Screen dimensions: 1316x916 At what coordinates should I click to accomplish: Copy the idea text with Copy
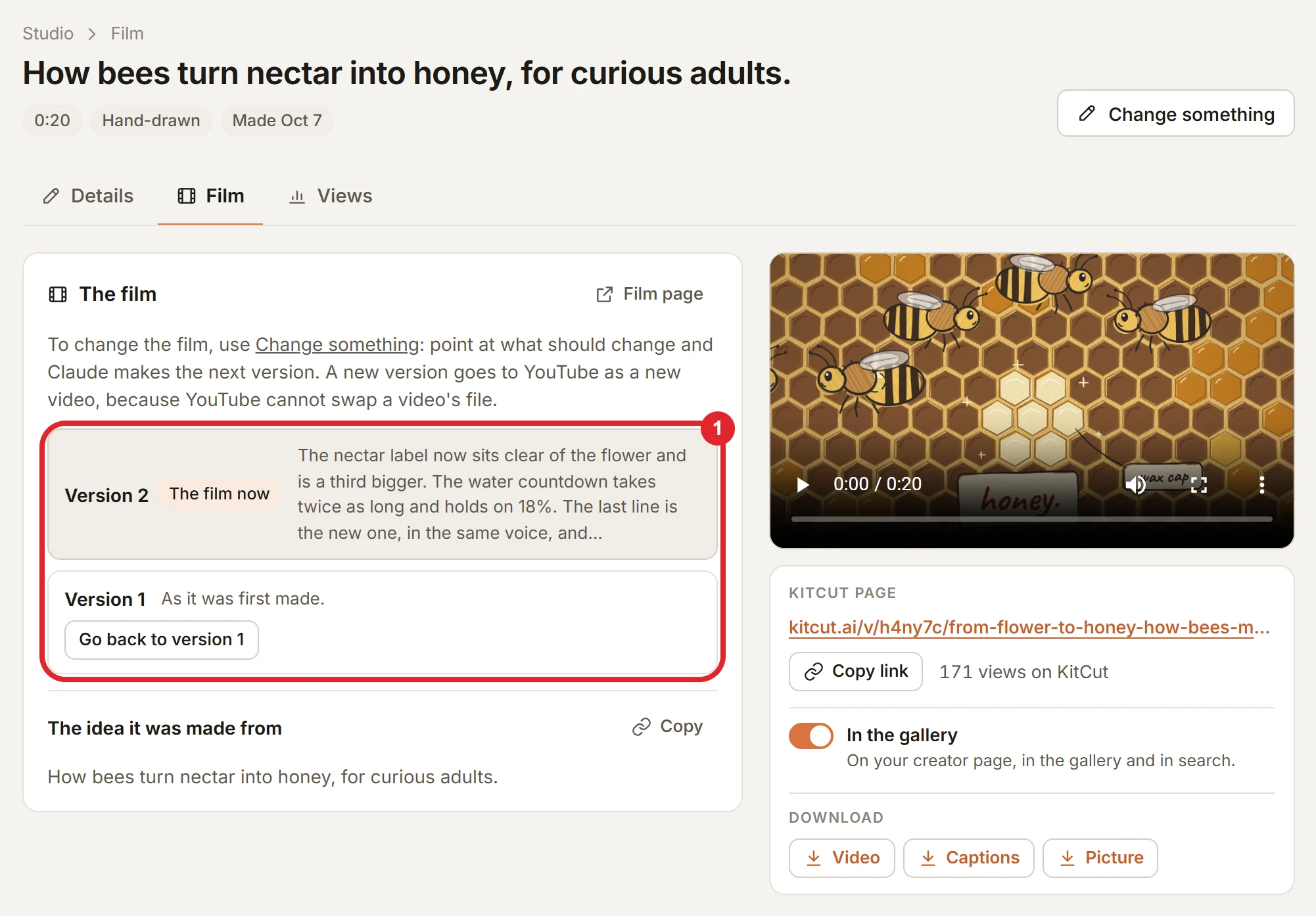(668, 726)
